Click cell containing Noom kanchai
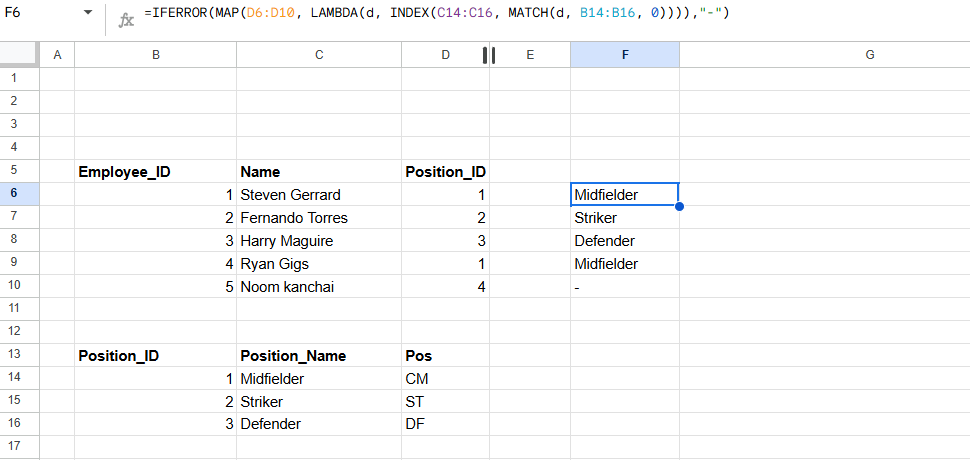Viewport: 970px width, 460px height. click(x=319, y=287)
